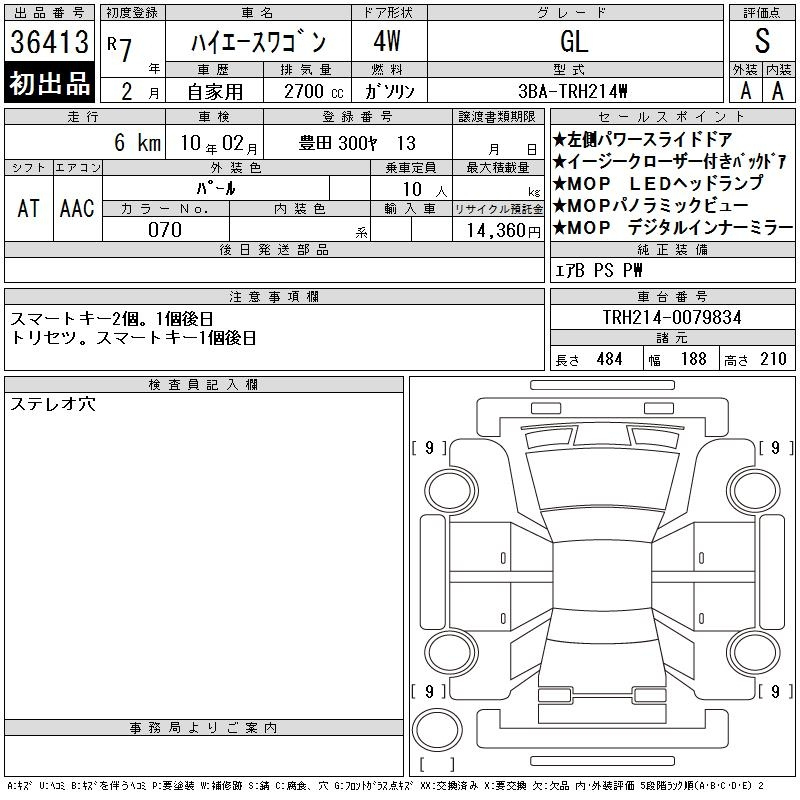Select the lot number 36413
Image resolution: width=800 pixels, height=800 pixels.
tap(50, 43)
